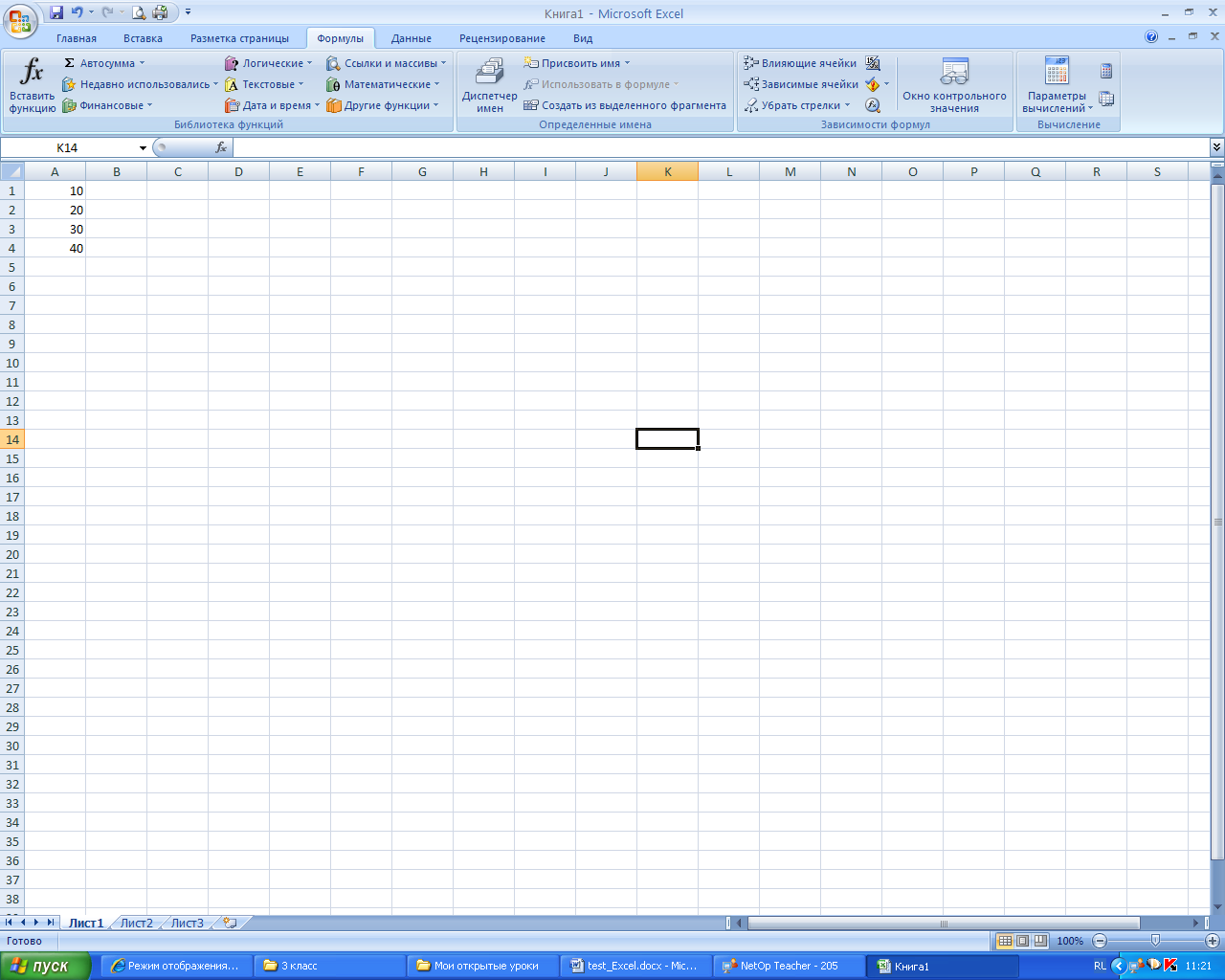The height and width of the screenshot is (980, 1225).
Task: Open Текстовые functions dropdown
Action: click(x=264, y=84)
